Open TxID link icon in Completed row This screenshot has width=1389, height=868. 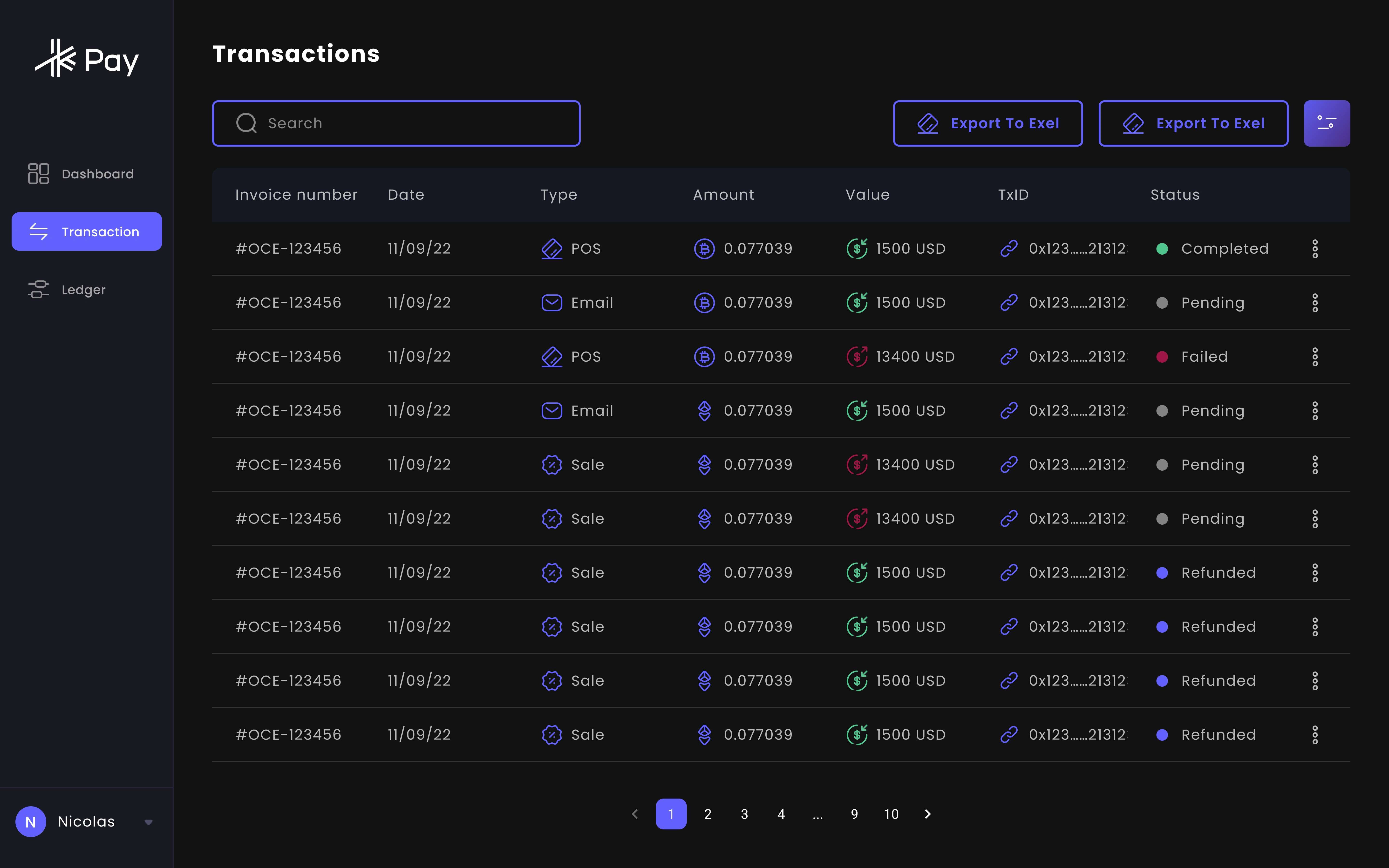[1009, 249]
